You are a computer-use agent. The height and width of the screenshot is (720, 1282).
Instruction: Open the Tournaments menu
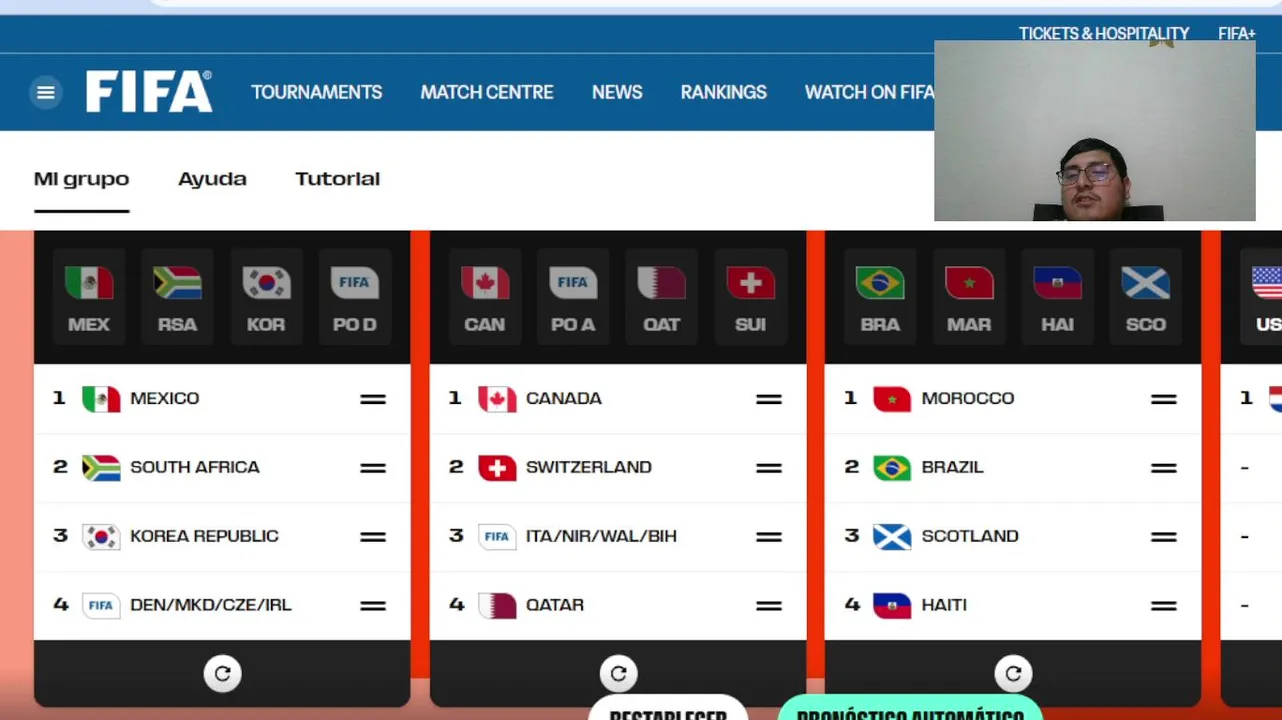pos(316,92)
